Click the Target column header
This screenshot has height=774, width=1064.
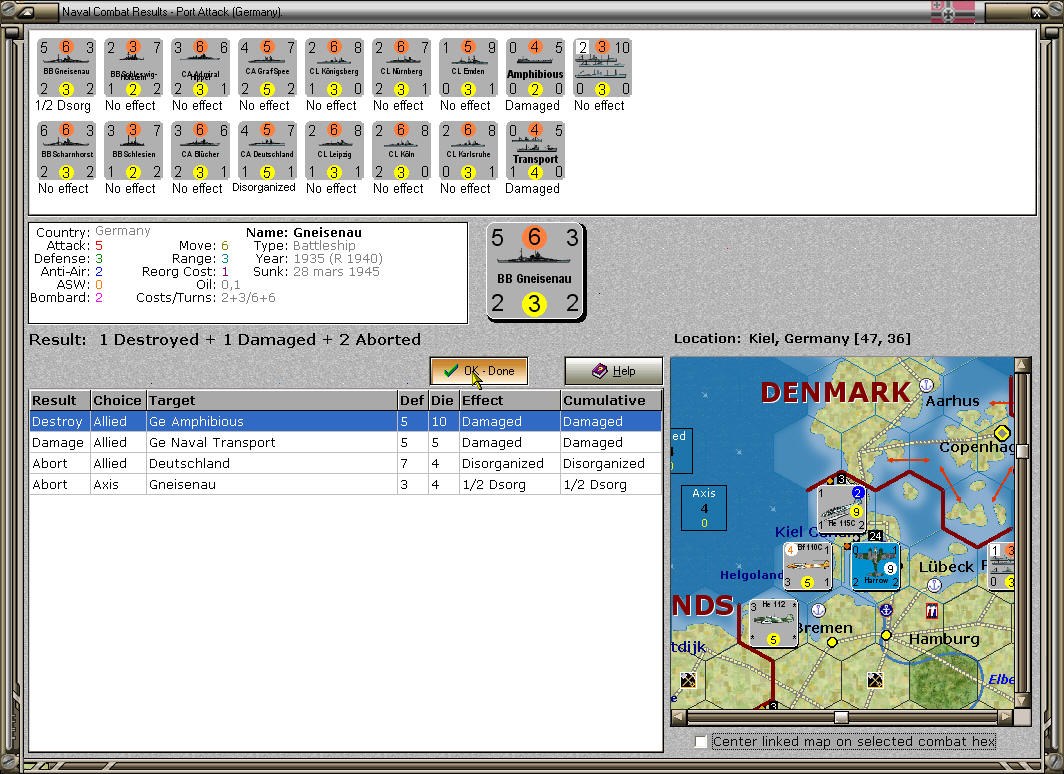(x=271, y=400)
